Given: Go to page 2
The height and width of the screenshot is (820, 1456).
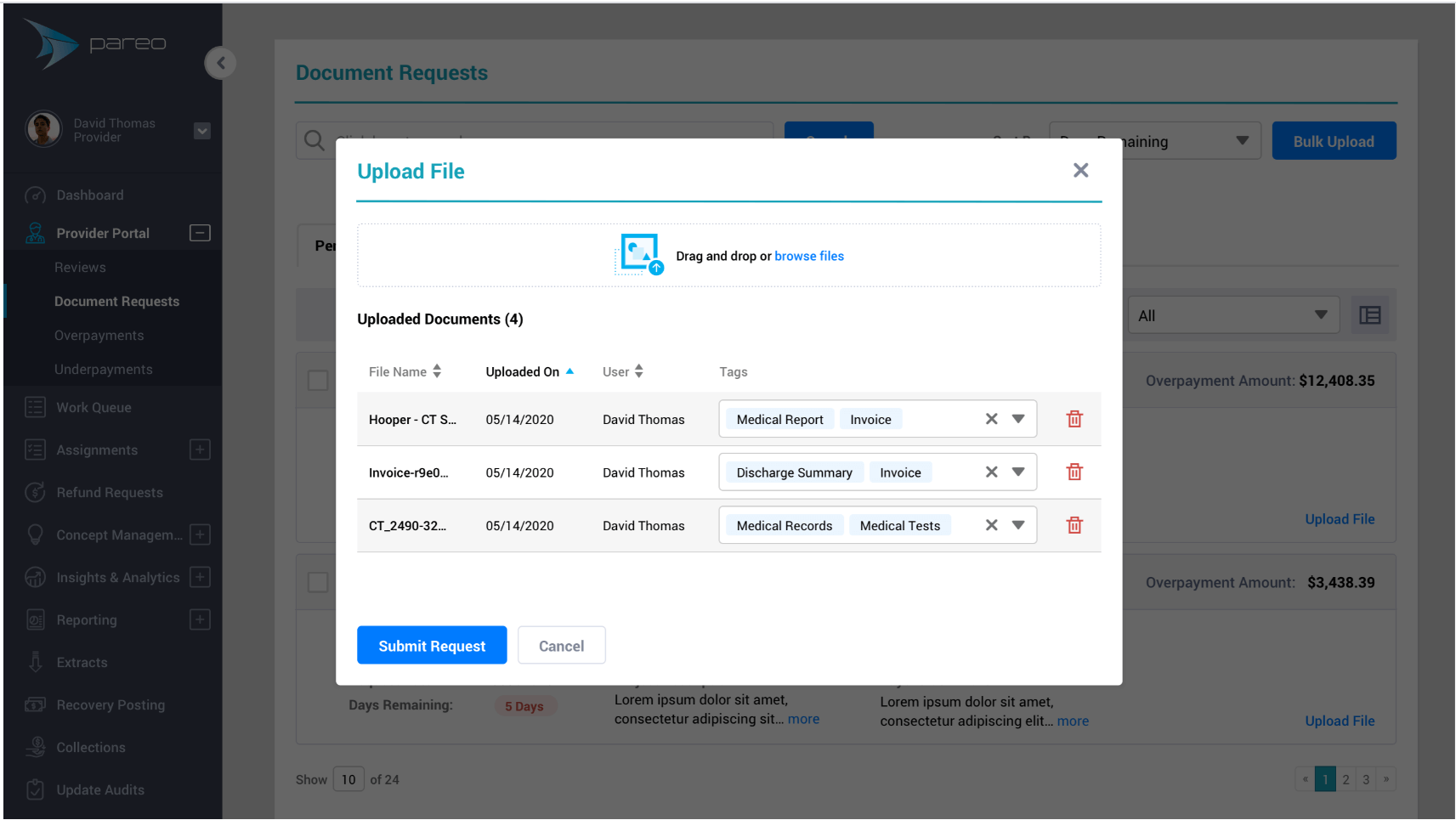Looking at the screenshot, I should tap(1346, 779).
